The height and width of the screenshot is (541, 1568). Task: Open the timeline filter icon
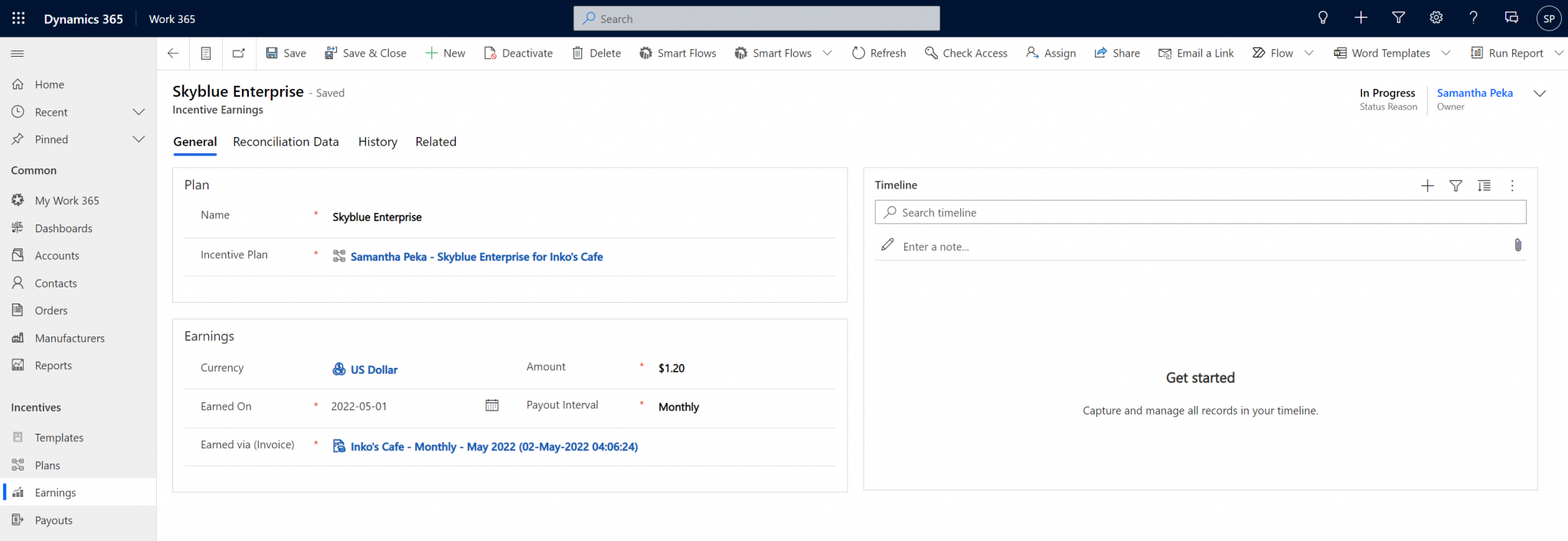tap(1455, 185)
